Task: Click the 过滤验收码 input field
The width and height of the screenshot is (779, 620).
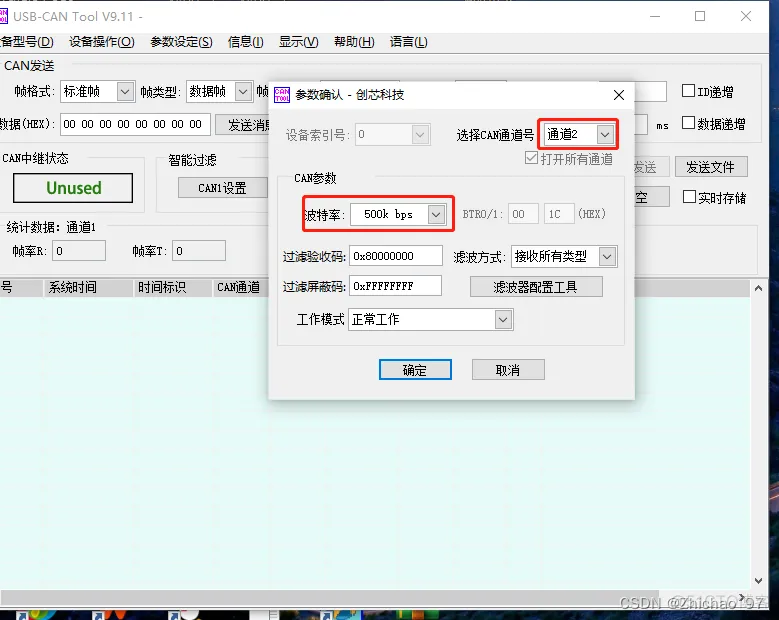Action: pyautogui.click(x=395, y=256)
